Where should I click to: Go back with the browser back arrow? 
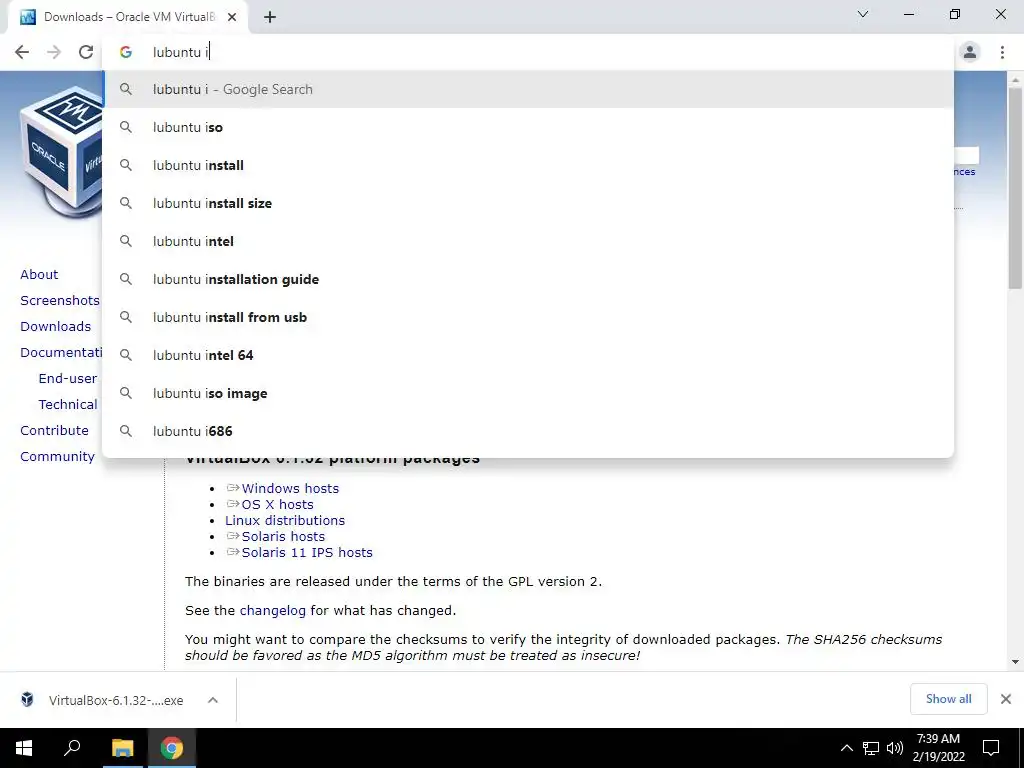(22, 52)
